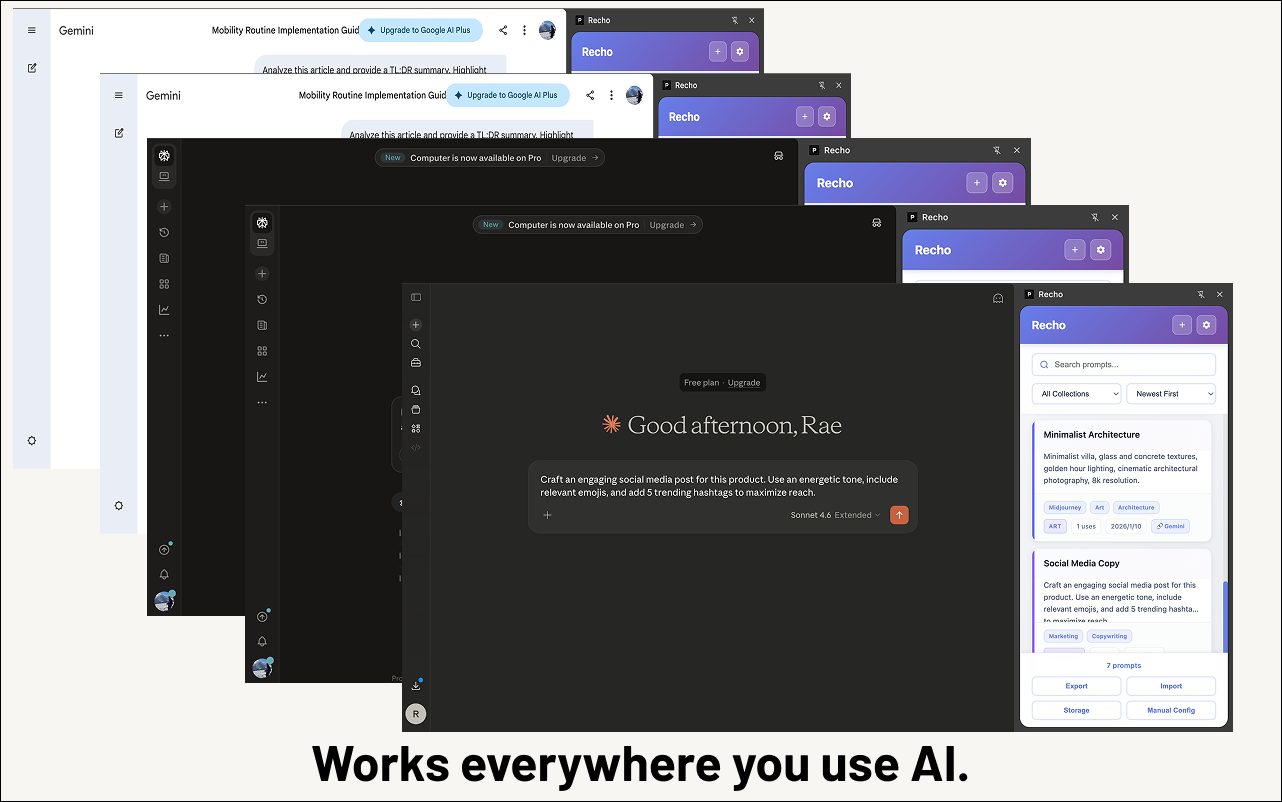Screen dimensions: 1282x802
Task: Open settings gear in the front Gemini window
Action: pos(119,505)
